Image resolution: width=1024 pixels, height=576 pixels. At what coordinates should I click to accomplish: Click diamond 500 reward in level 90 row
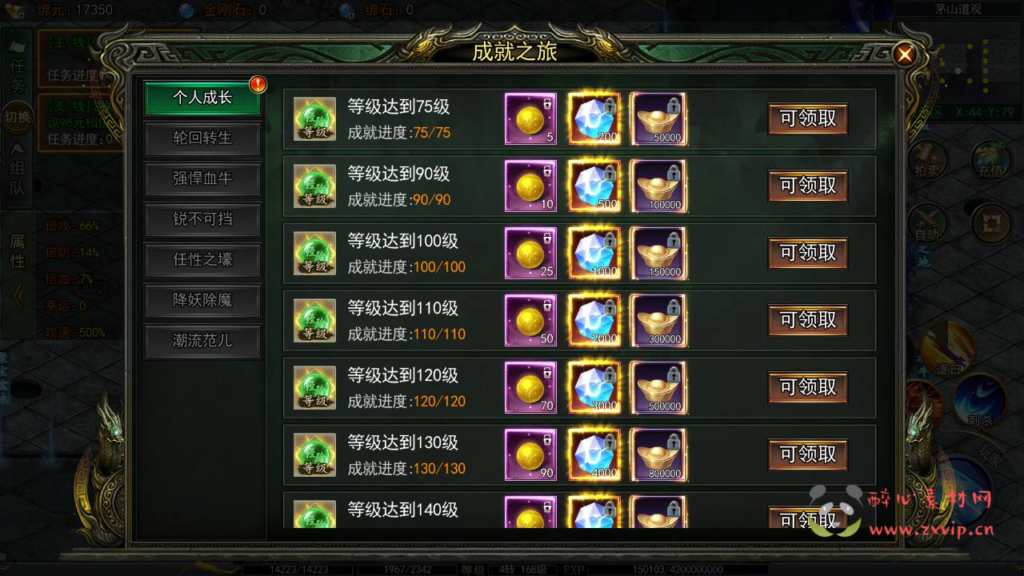[594, 186]
